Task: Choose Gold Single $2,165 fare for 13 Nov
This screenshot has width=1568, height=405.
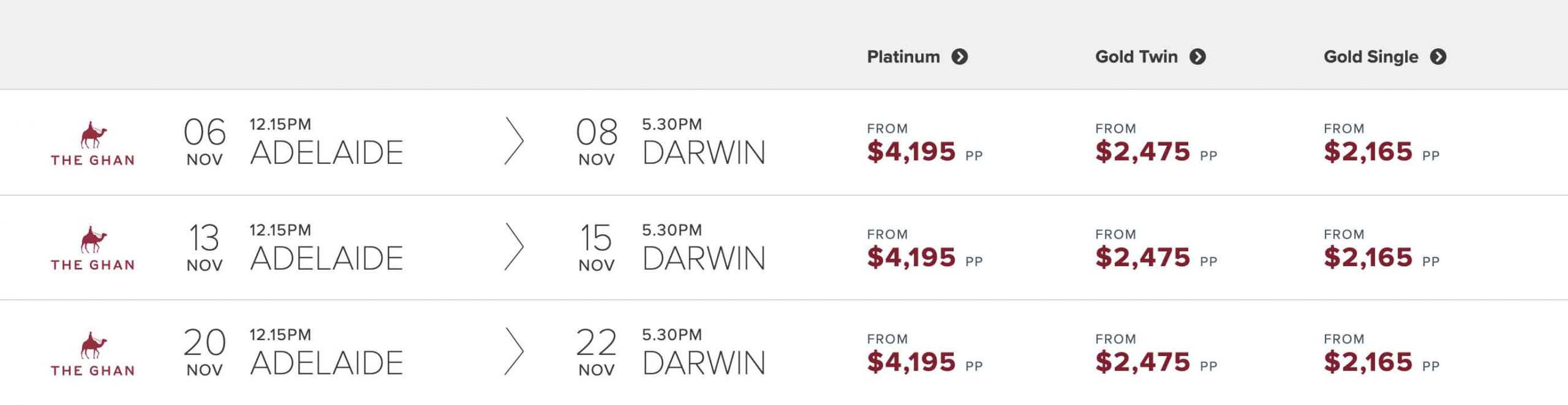Action: [1368, 257]
